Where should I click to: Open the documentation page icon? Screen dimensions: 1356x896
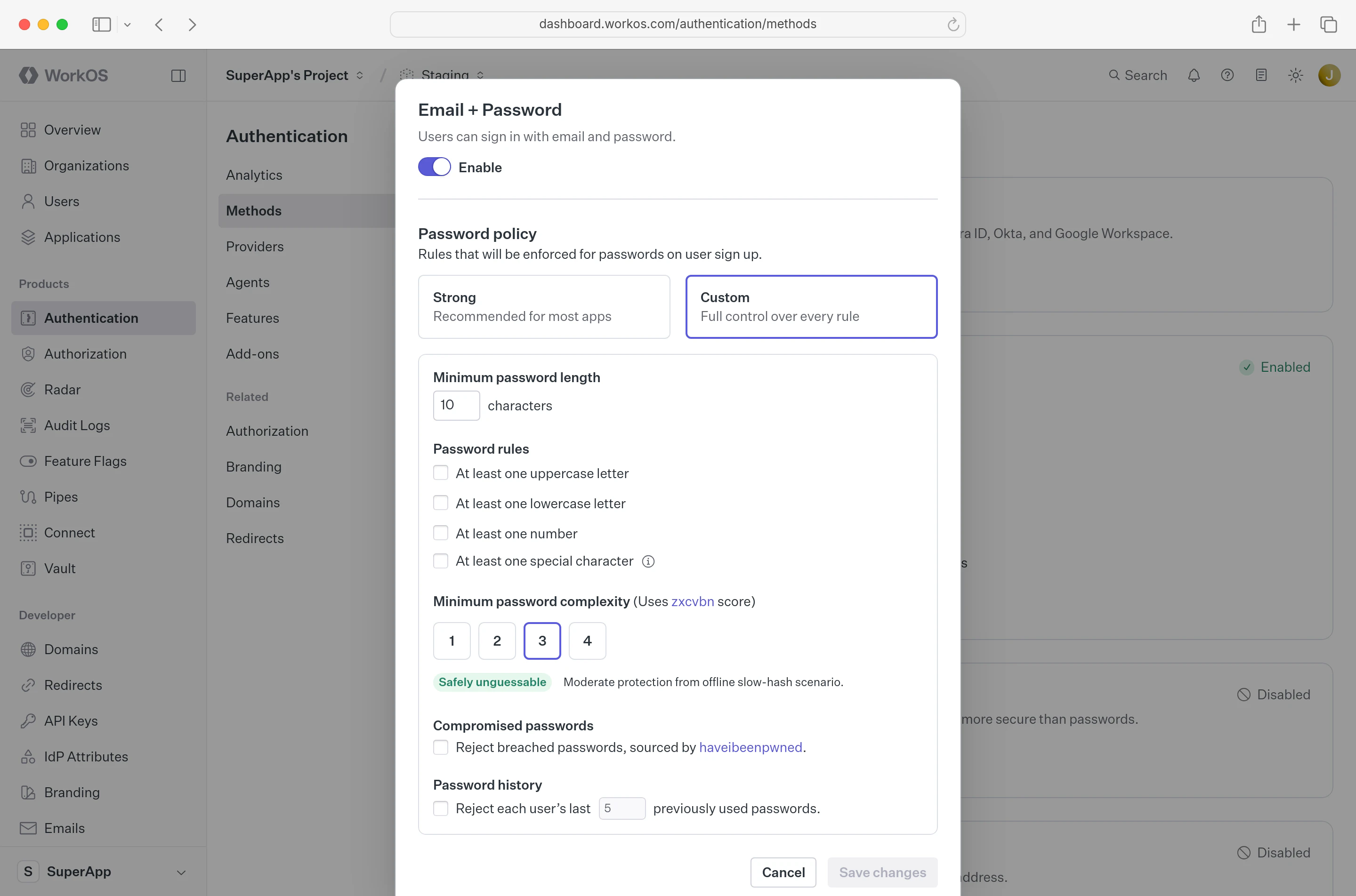1261,75
